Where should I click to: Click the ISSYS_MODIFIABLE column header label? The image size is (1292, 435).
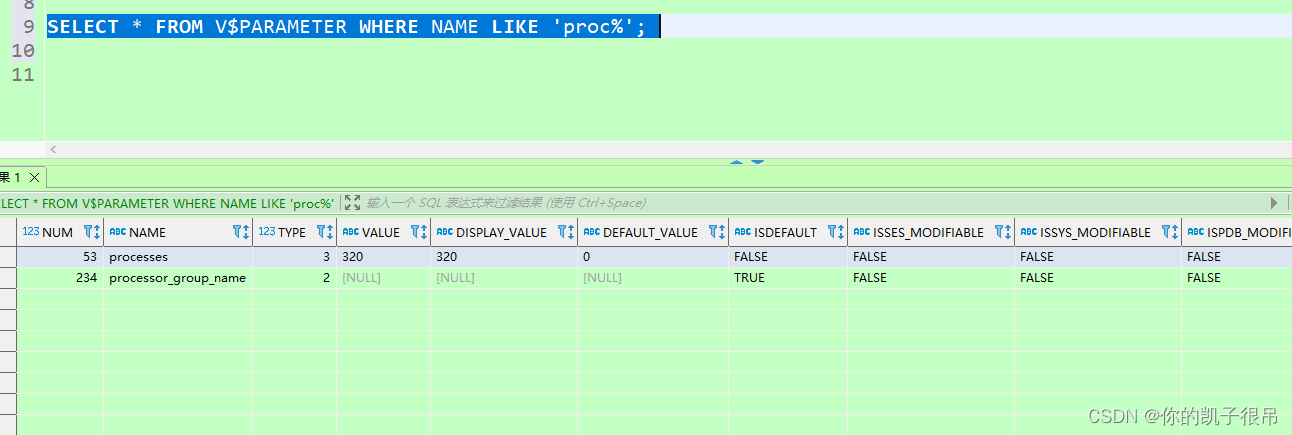click(1095, 232)
